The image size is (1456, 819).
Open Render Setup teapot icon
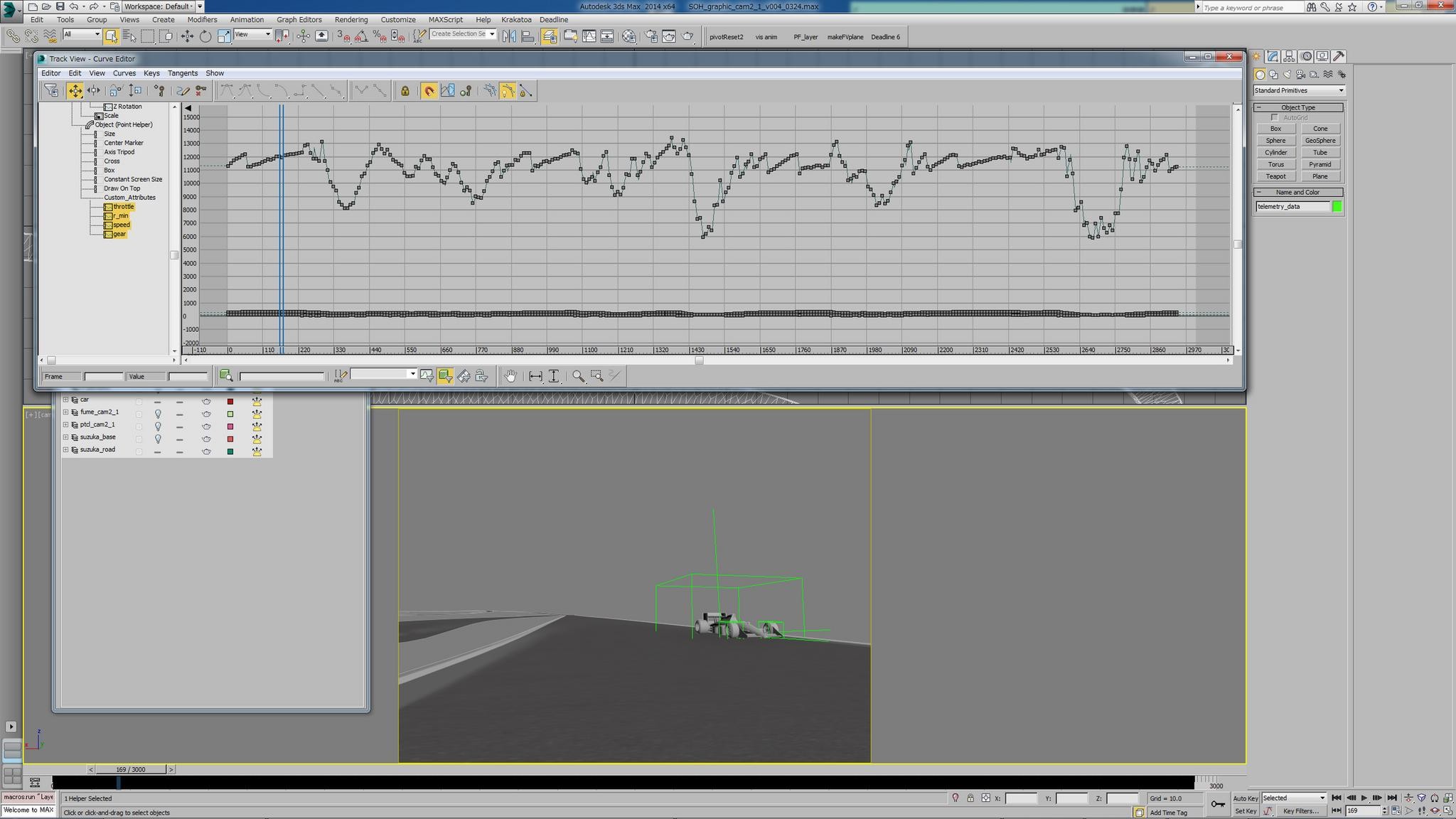pos(651,36)
